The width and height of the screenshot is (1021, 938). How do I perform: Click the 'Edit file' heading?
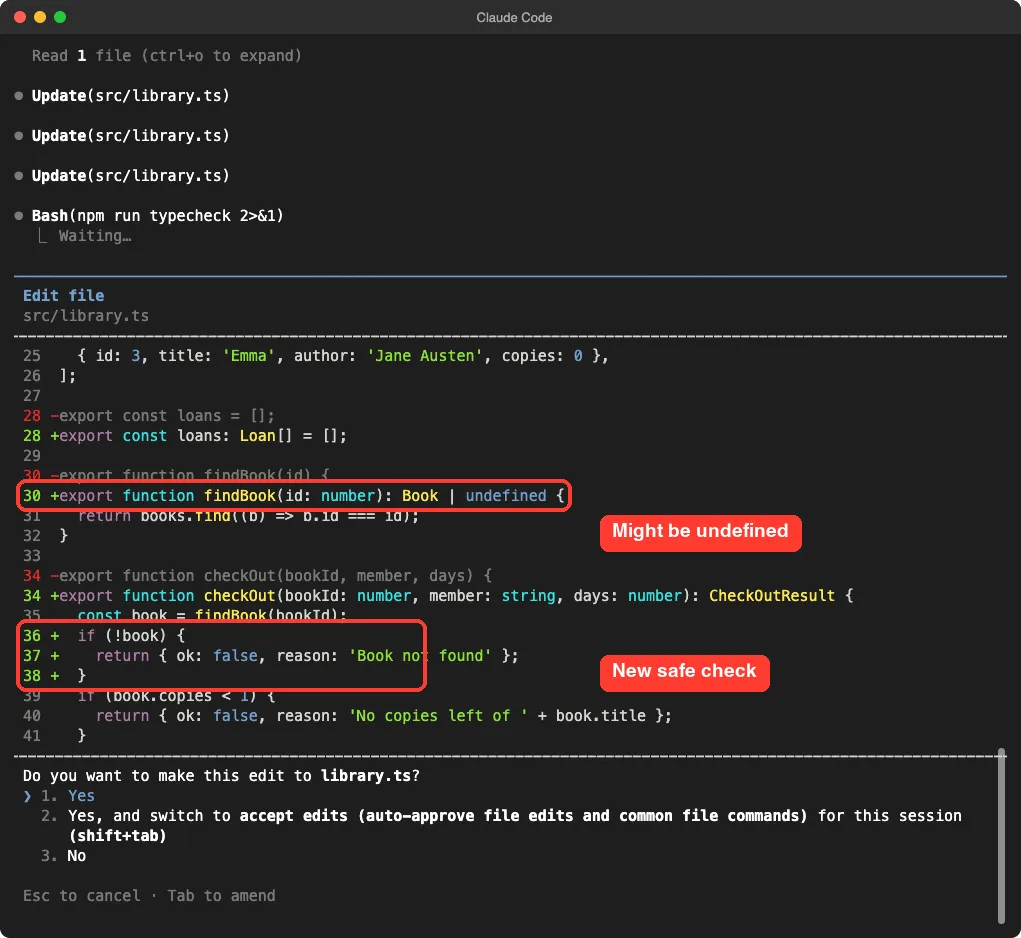(x=64, y=296)
